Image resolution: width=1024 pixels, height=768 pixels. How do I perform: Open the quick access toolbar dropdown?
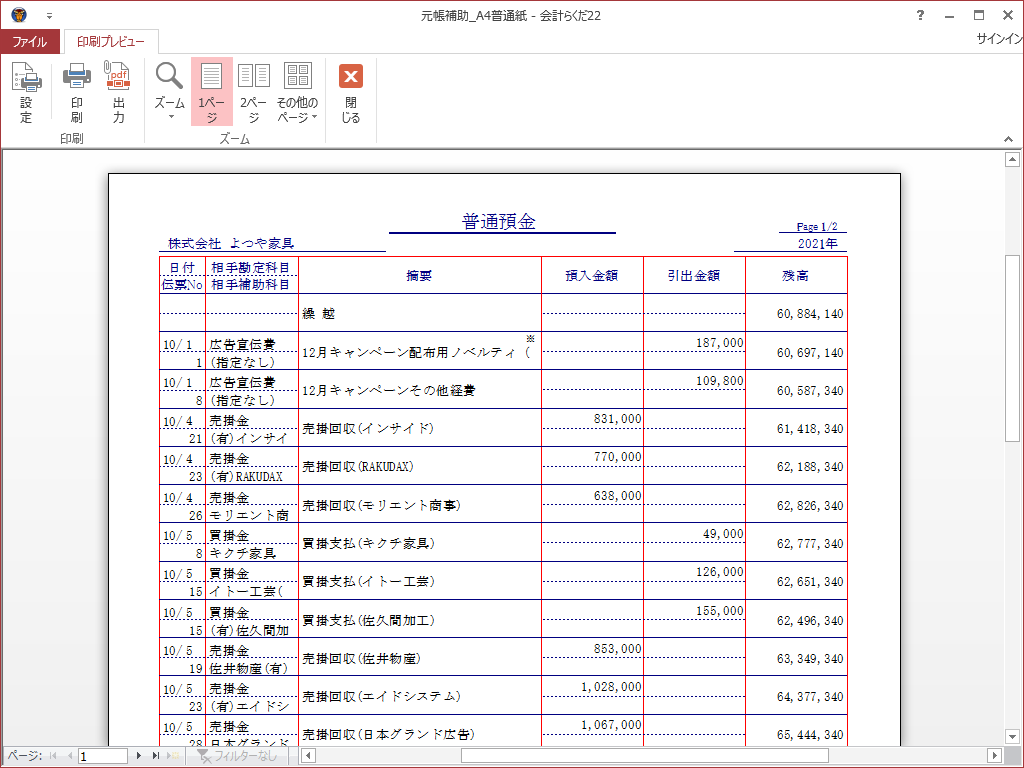(49, 16)
